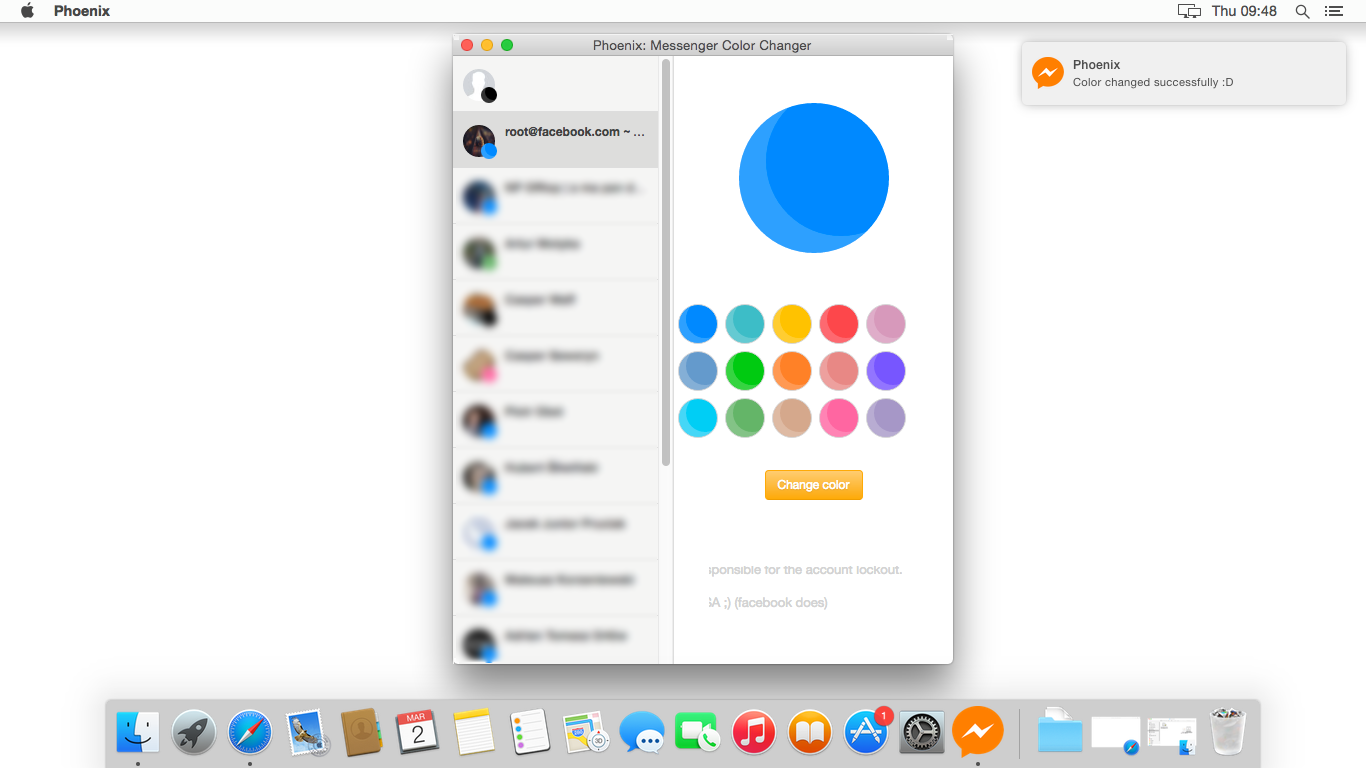This screenshot has height=768, width=1366.
Task: Select the root@facebook.com conversation
Action: (556, 140)
